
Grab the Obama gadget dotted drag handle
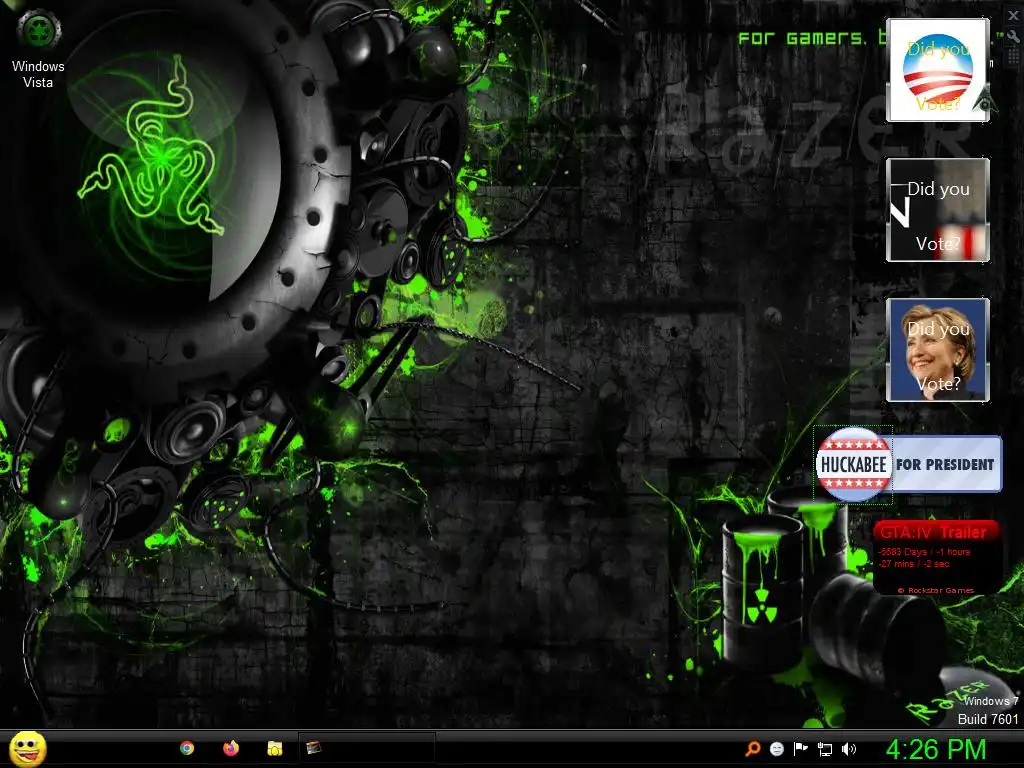pos(1013,57)
